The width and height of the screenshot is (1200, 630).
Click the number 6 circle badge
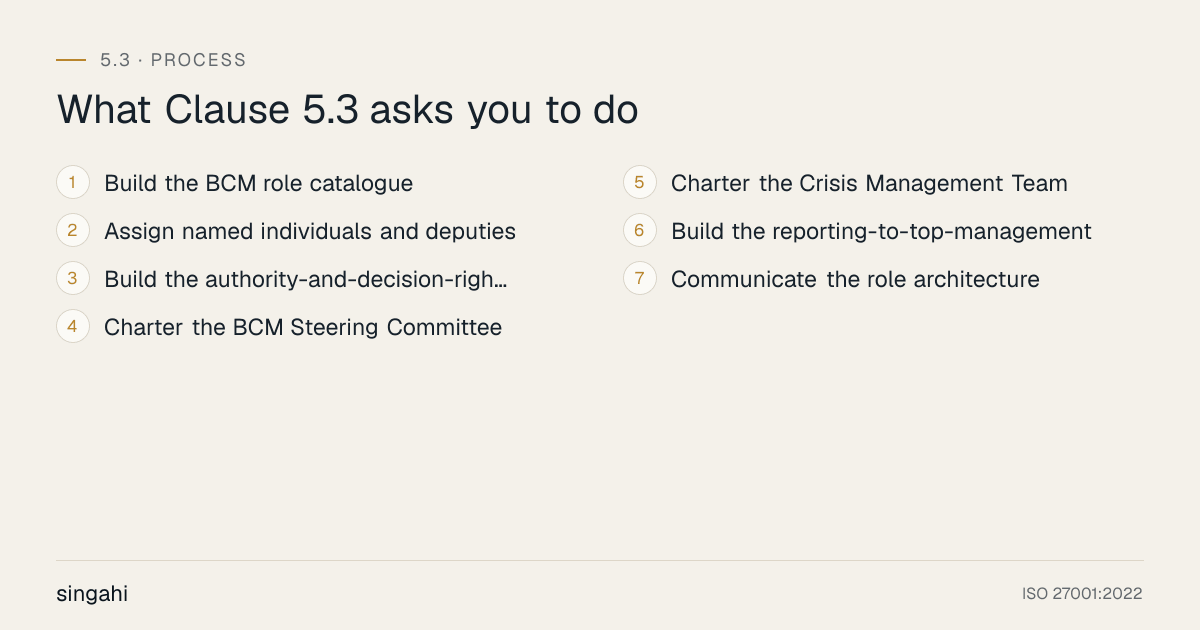(640, 231)
